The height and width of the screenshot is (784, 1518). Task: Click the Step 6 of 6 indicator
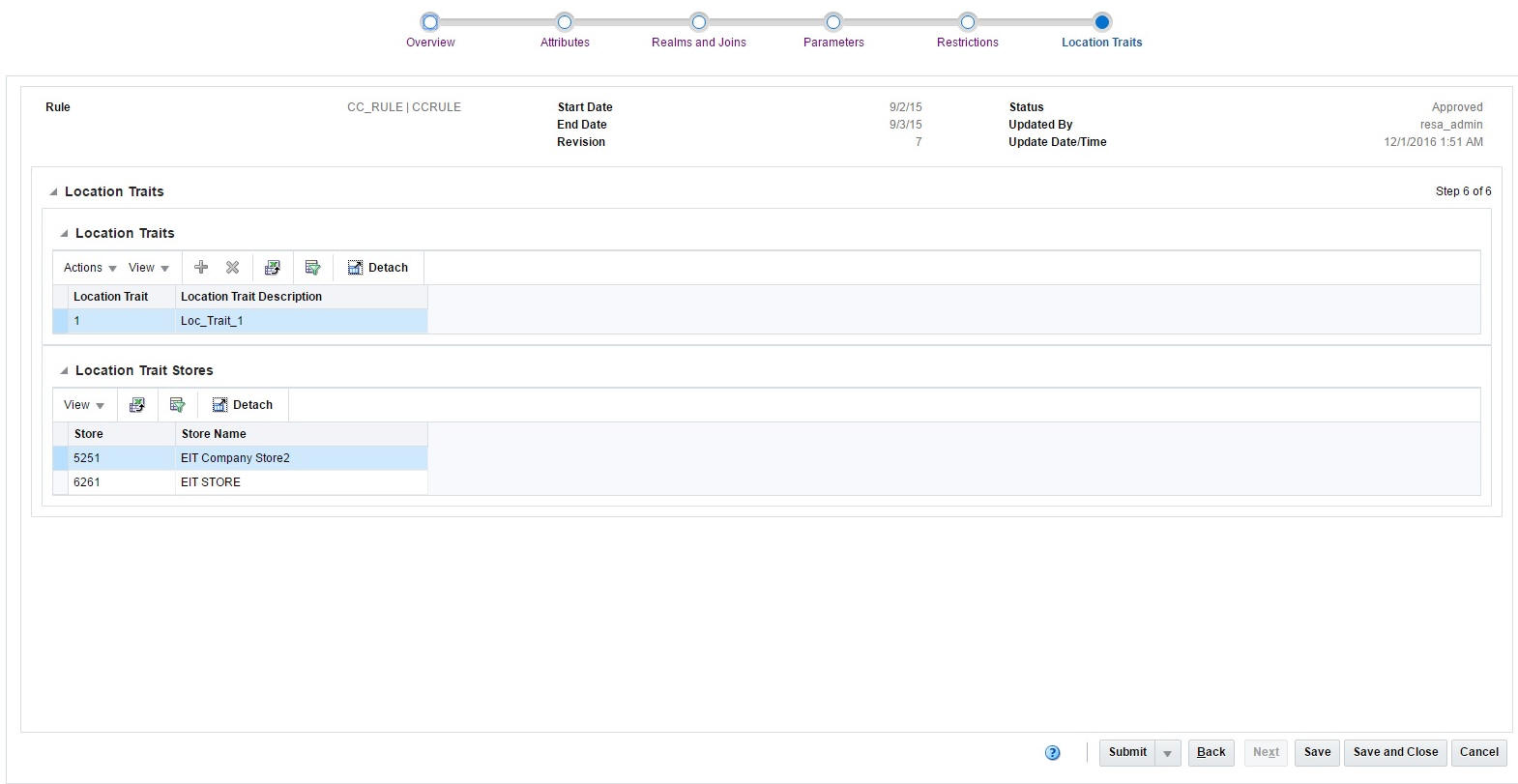pos(1464,191)
